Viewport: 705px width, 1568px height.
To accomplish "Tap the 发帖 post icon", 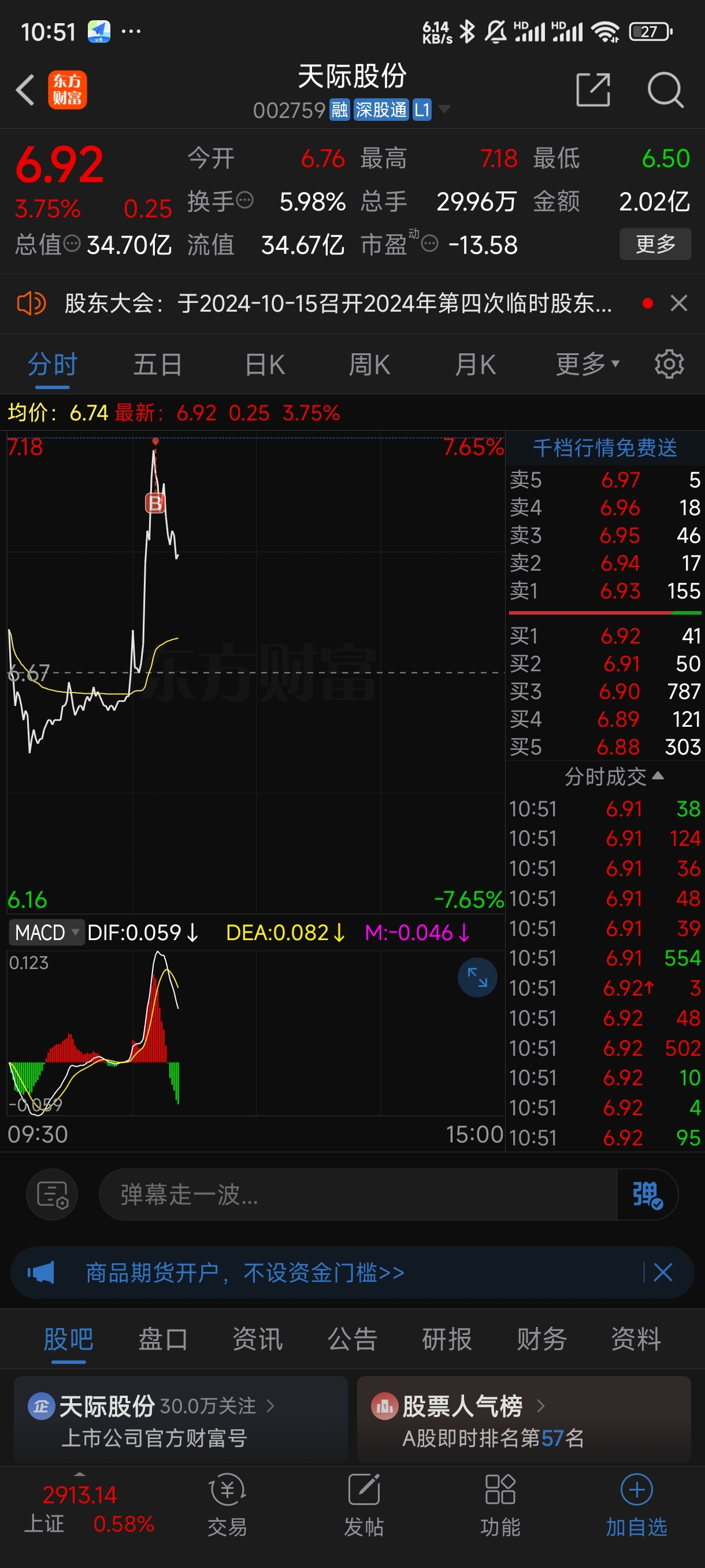I will (363, 1505).
